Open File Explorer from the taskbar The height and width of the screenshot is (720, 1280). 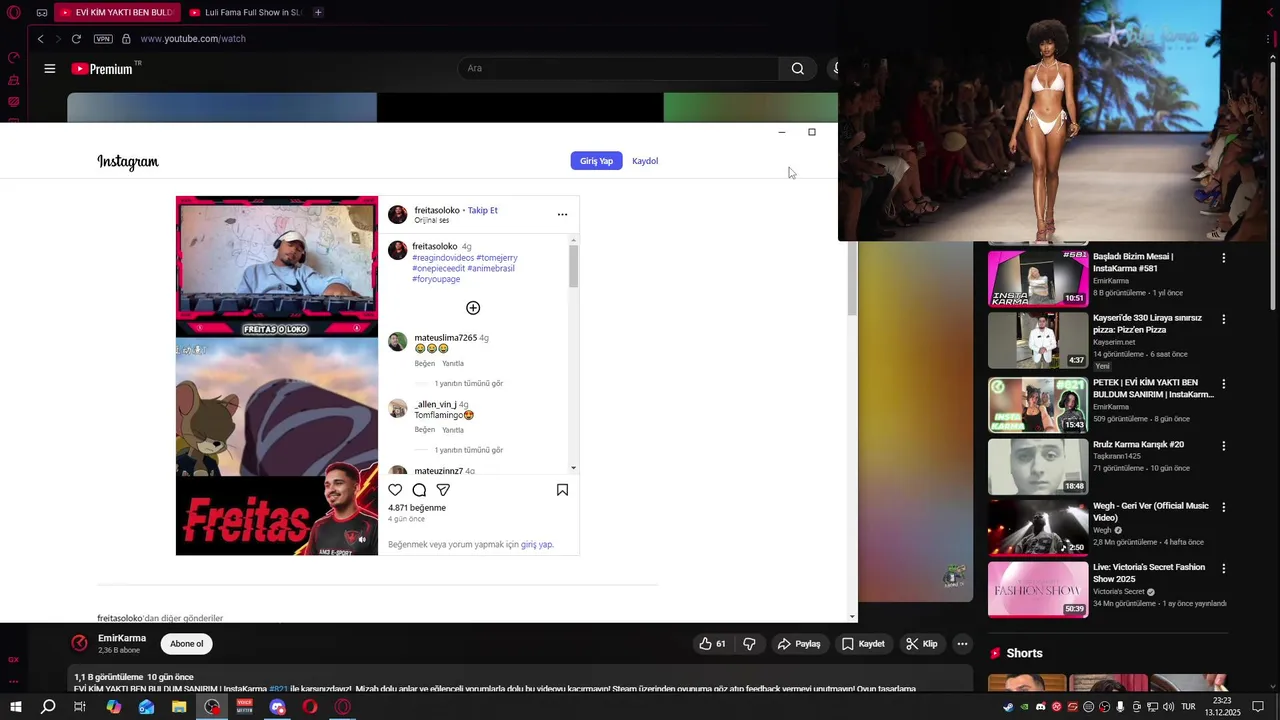(x=179, y=707)
